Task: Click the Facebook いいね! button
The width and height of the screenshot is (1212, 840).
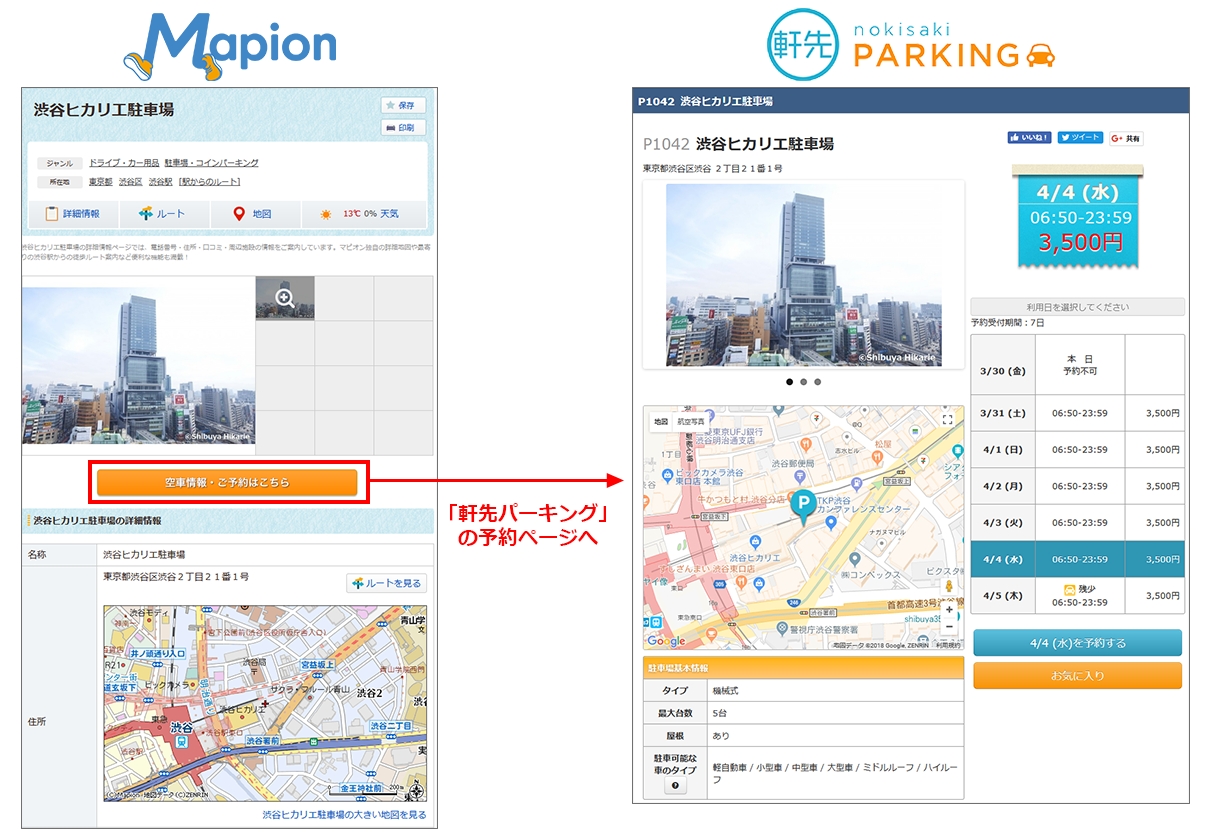Action: [x=1029, y=138]
